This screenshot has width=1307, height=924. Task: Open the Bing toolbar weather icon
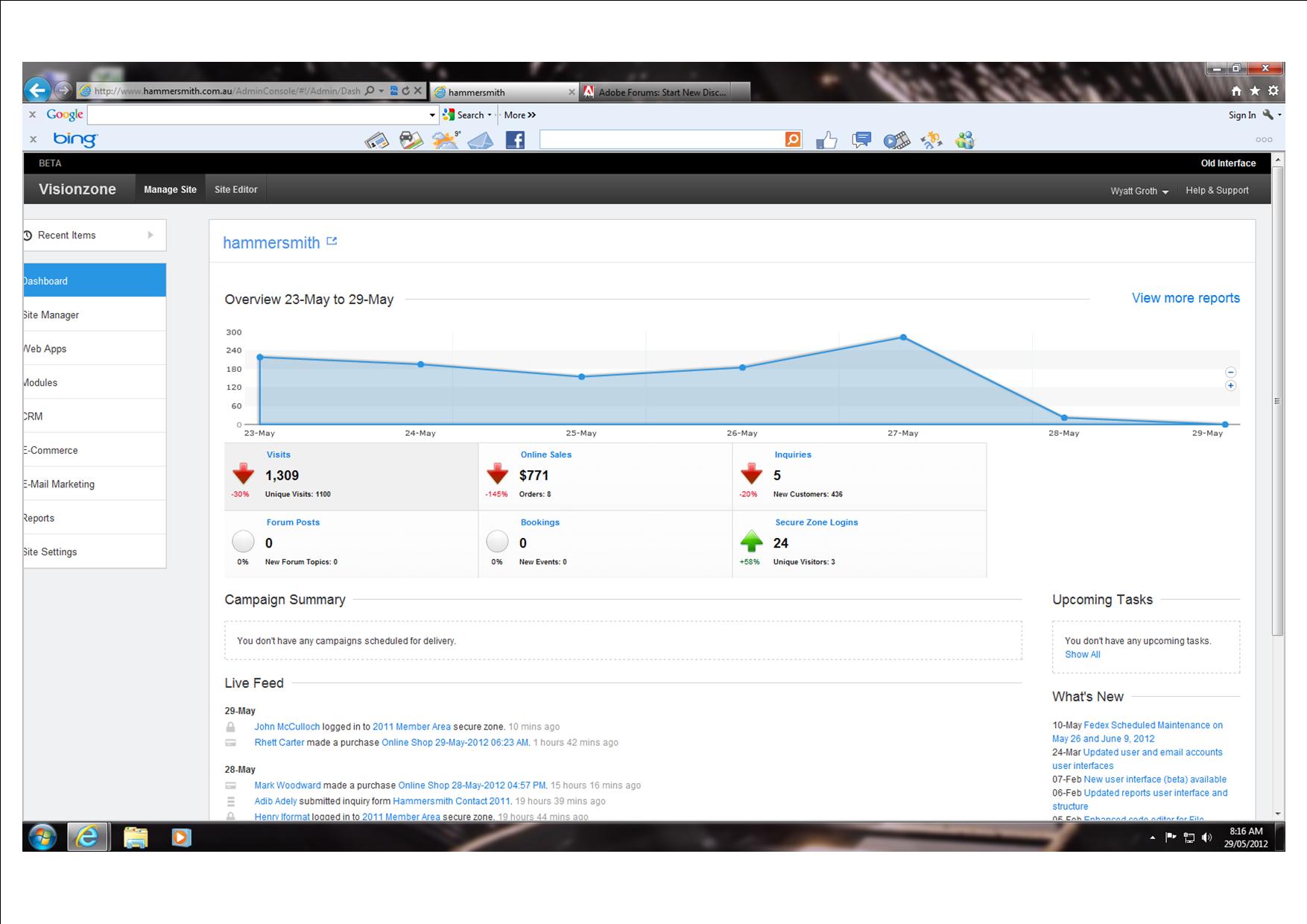click(446, 140)
